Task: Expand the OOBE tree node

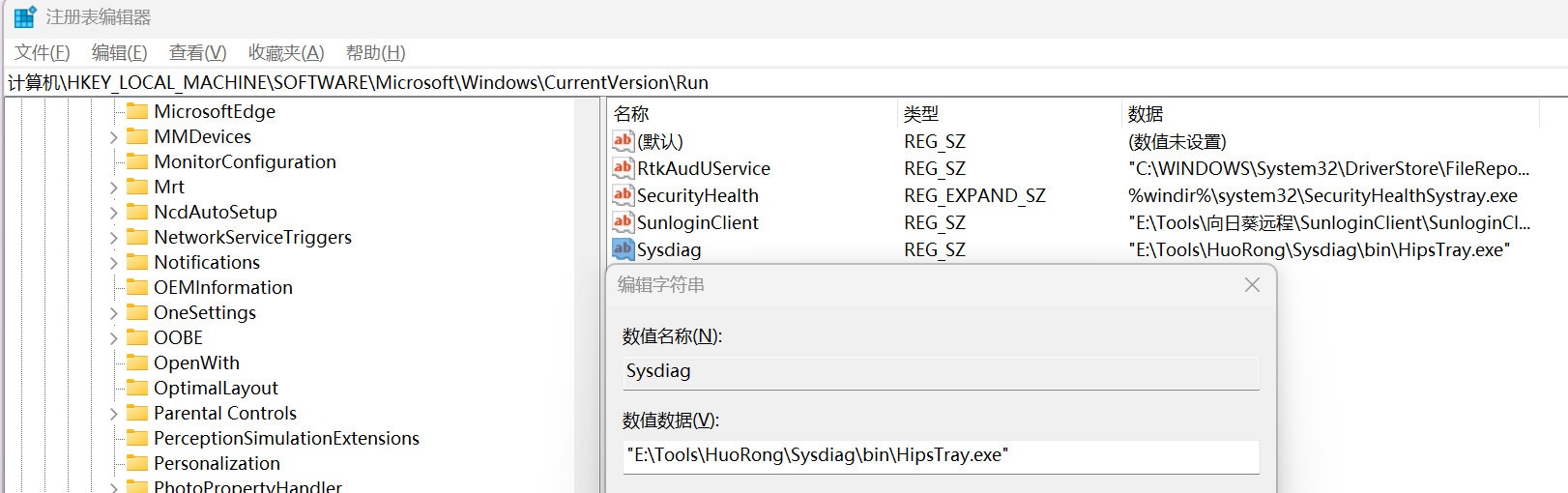Action: click(113, 338)
